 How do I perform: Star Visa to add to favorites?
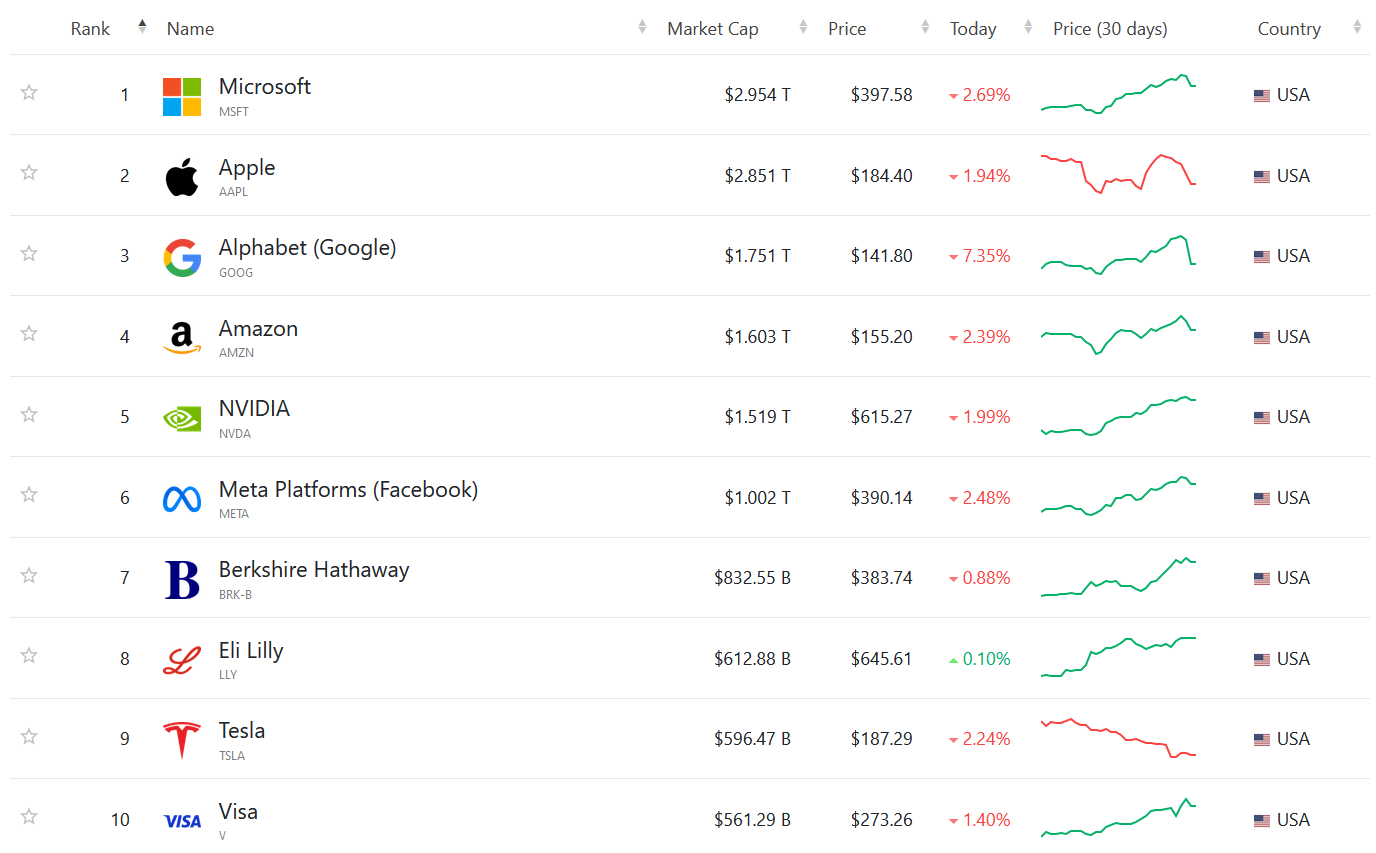(x=29, y=817)
